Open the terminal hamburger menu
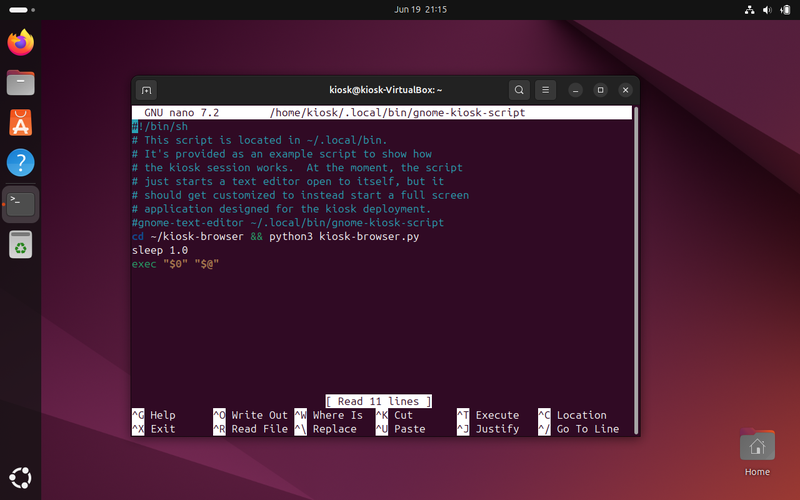The image size is (800, 500). (x=545, y=89)
